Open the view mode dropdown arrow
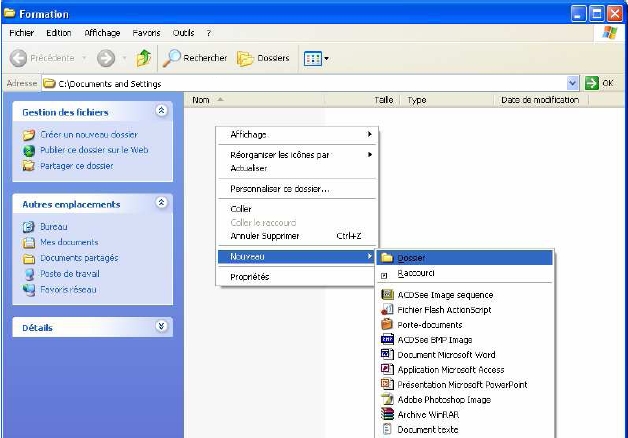628x438 pixels. click(x=326, y=58)
